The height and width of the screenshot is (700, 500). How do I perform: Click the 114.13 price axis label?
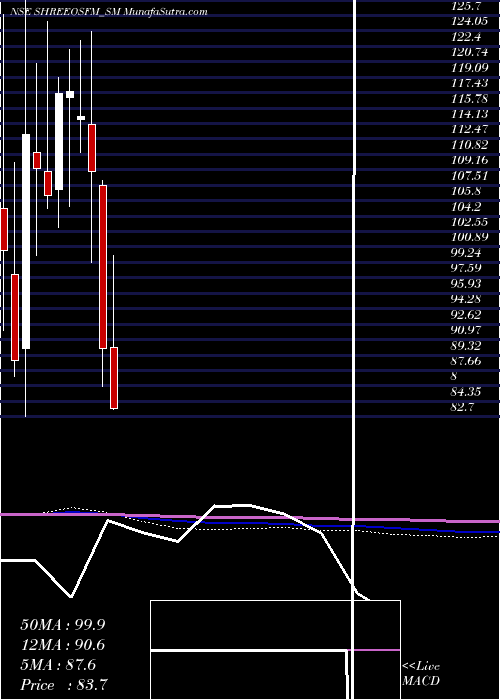click(470, 114)
